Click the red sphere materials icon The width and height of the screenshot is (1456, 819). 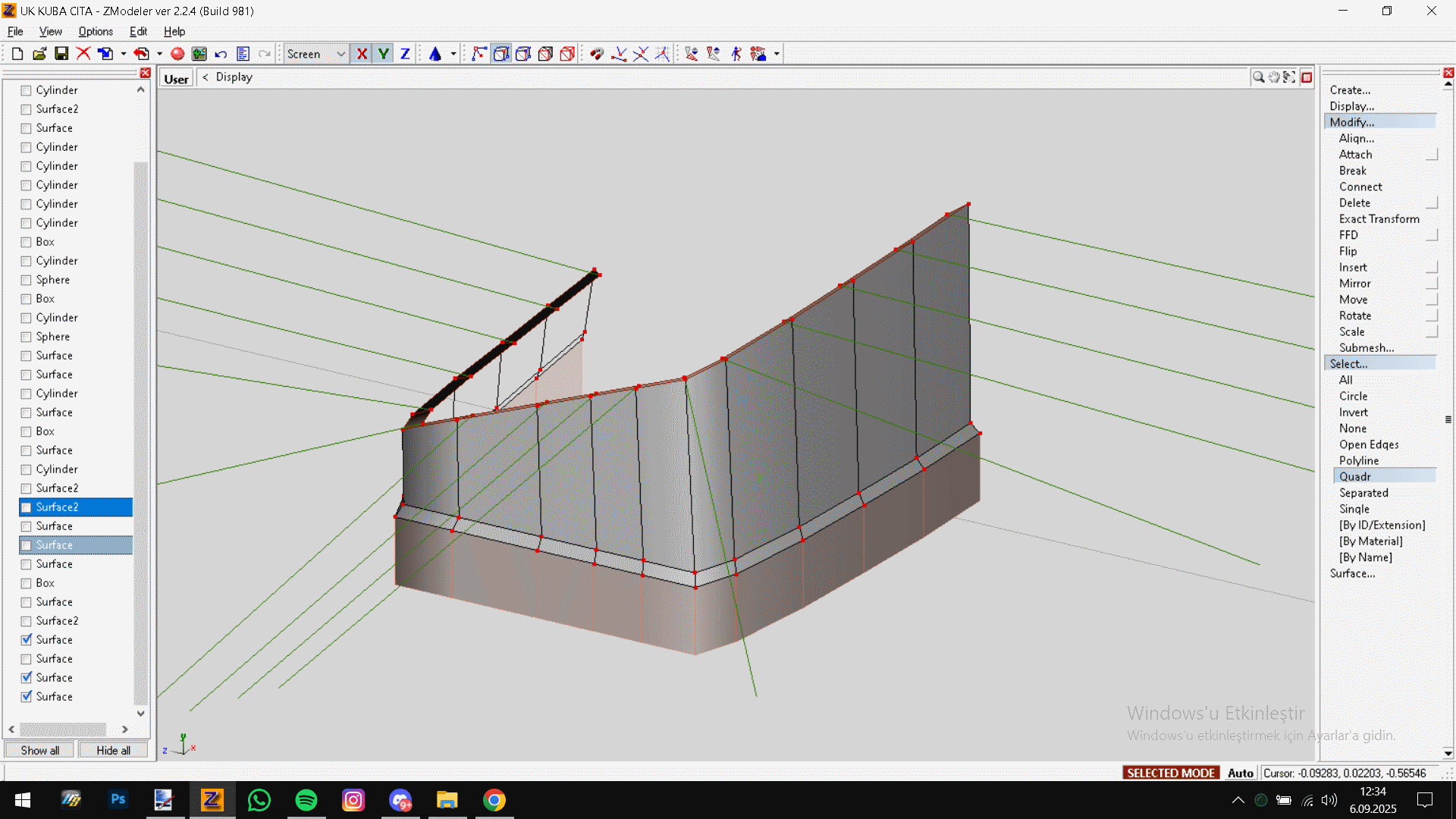click(177, 54)
